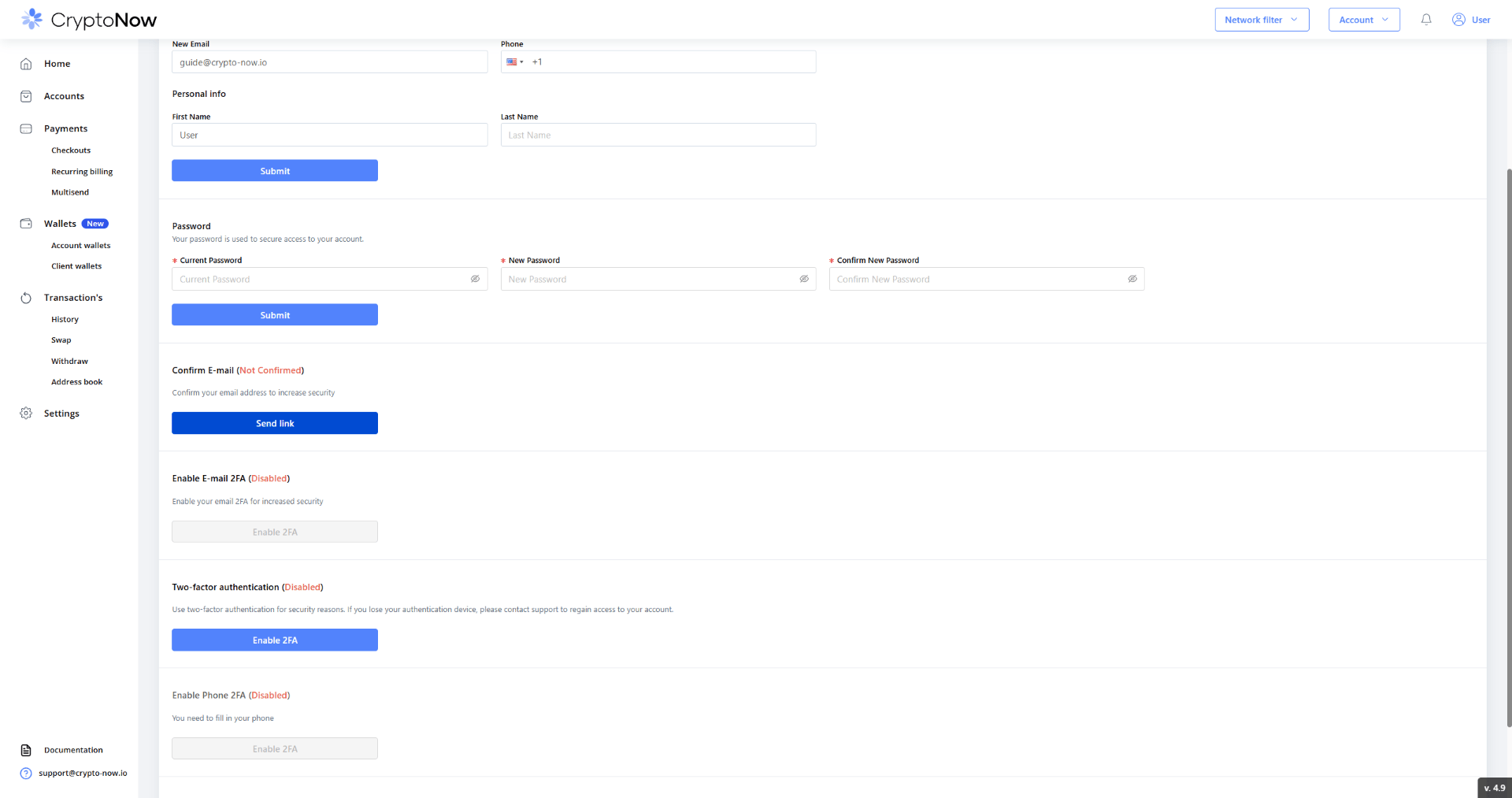1512x798 pixels.
Task: Click the CryptoNow logo icon
Action: coord(32,19)
